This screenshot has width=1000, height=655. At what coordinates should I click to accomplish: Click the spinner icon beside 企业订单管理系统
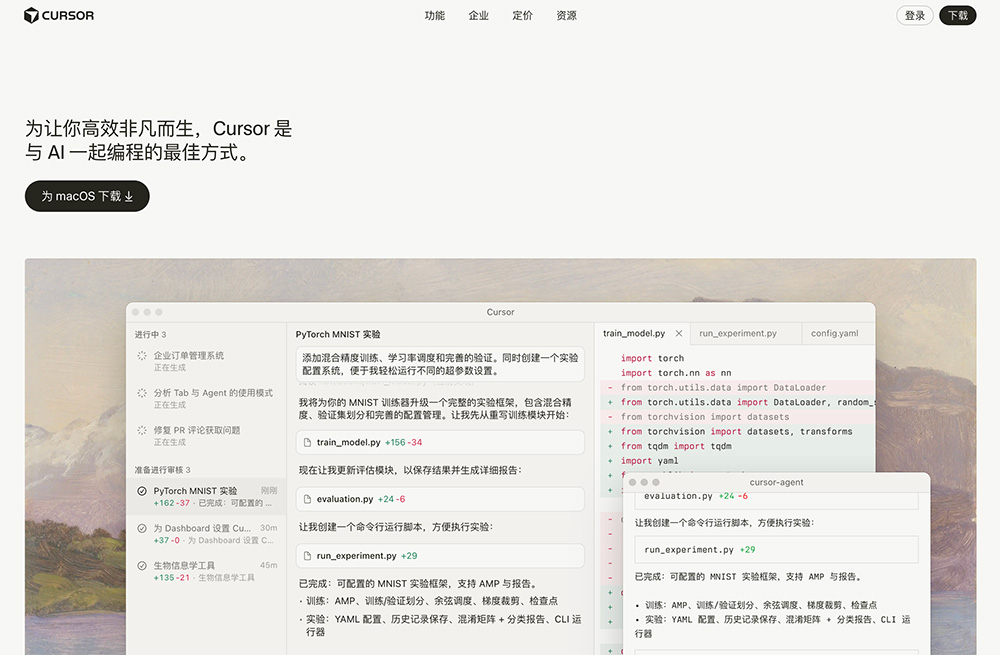pos(141,355)
